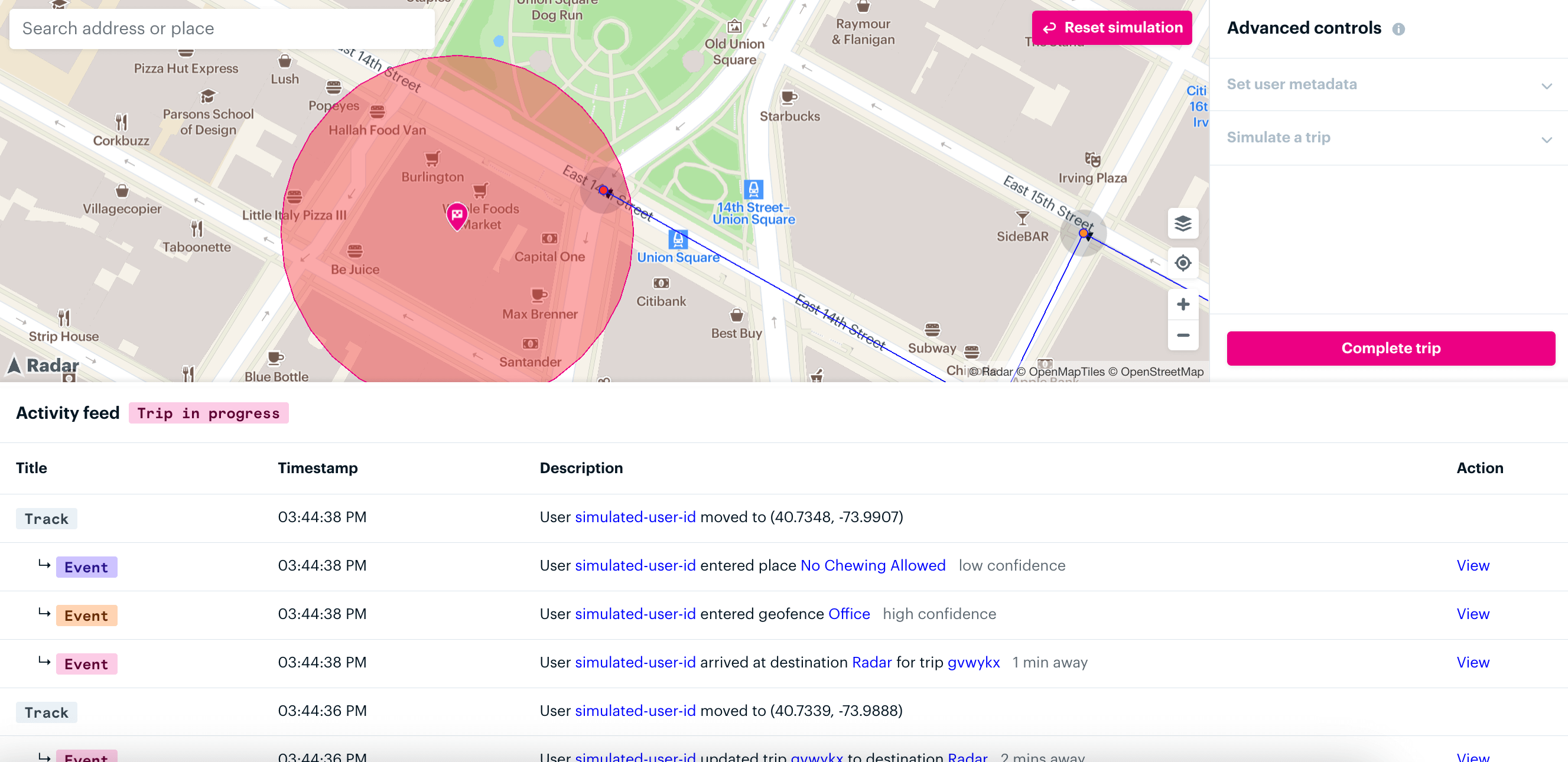
Task: View the arrived at destination event
Action: (x=1472, y=662)
